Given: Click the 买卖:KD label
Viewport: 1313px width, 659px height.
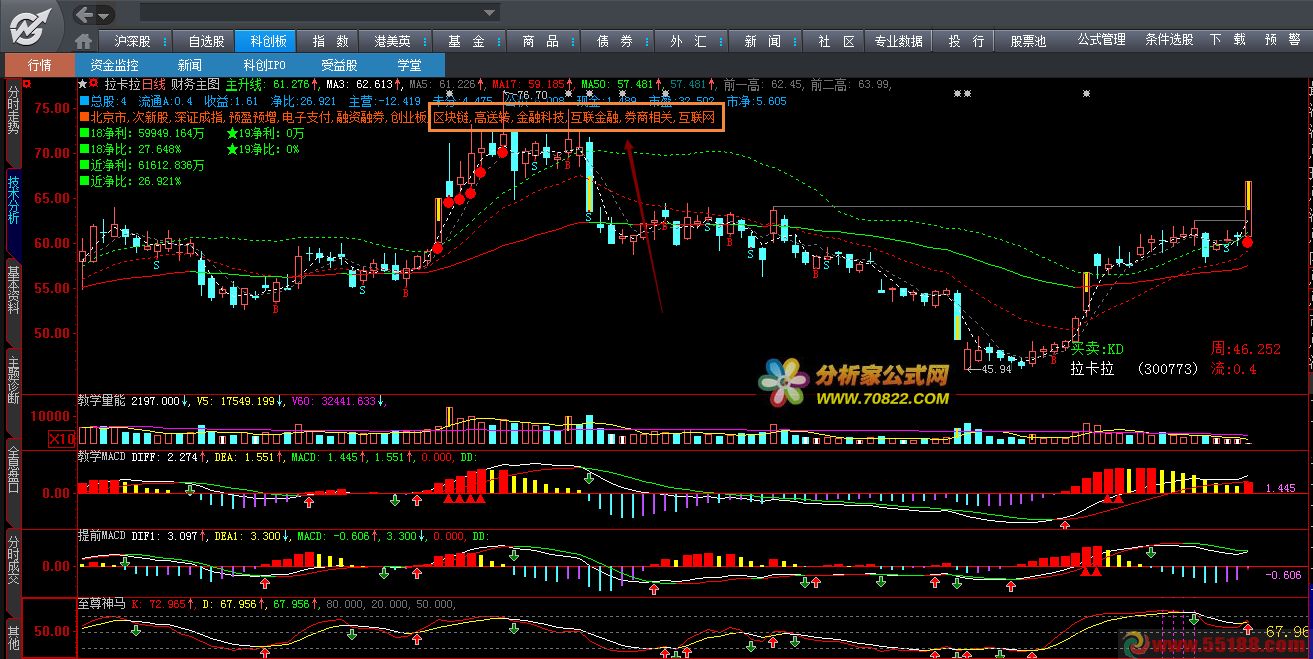Looking at the screenshot, I should [x=1097, y=349].
